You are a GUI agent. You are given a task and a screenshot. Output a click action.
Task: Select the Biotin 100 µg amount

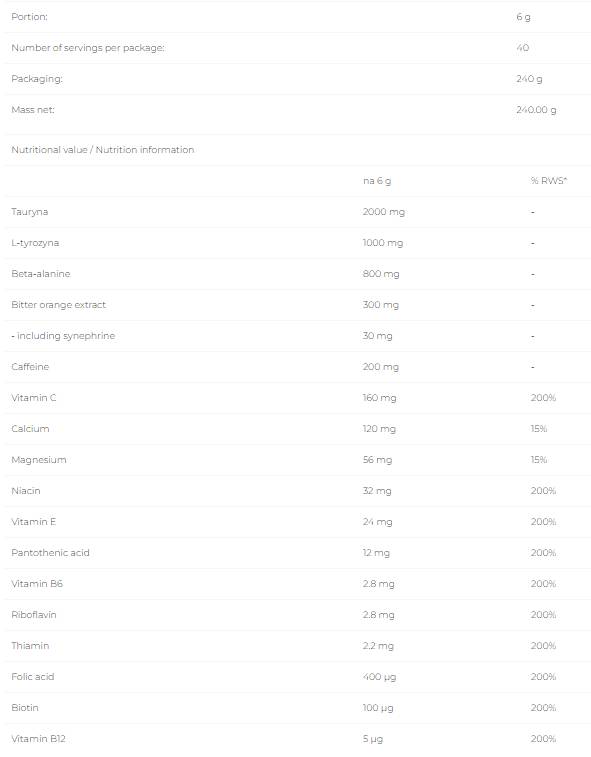coord(378,708)
